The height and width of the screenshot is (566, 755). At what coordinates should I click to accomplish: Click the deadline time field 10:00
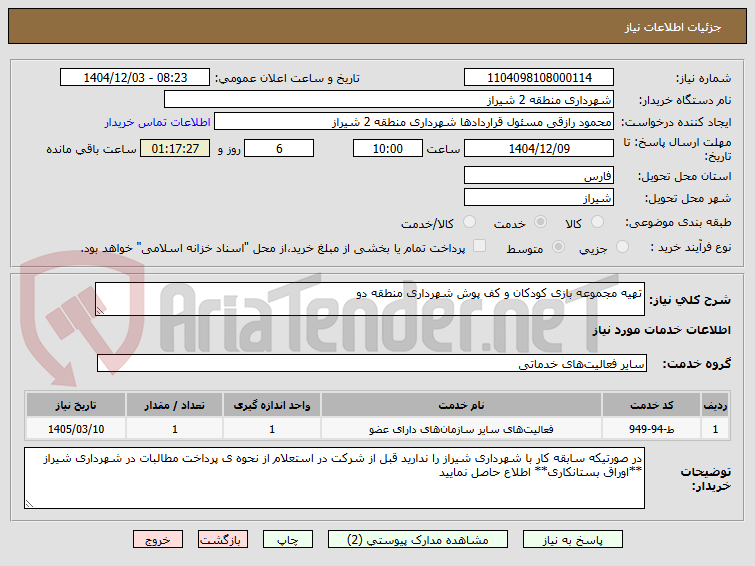388,148
